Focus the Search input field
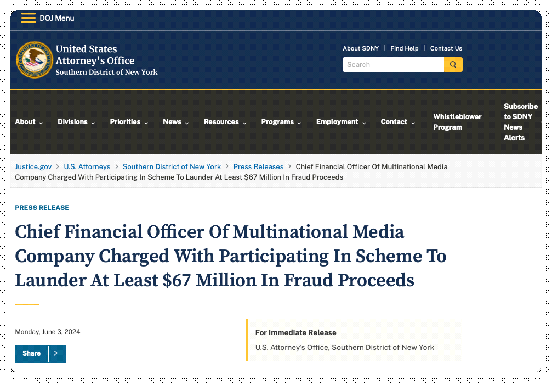 pos(393,64)
